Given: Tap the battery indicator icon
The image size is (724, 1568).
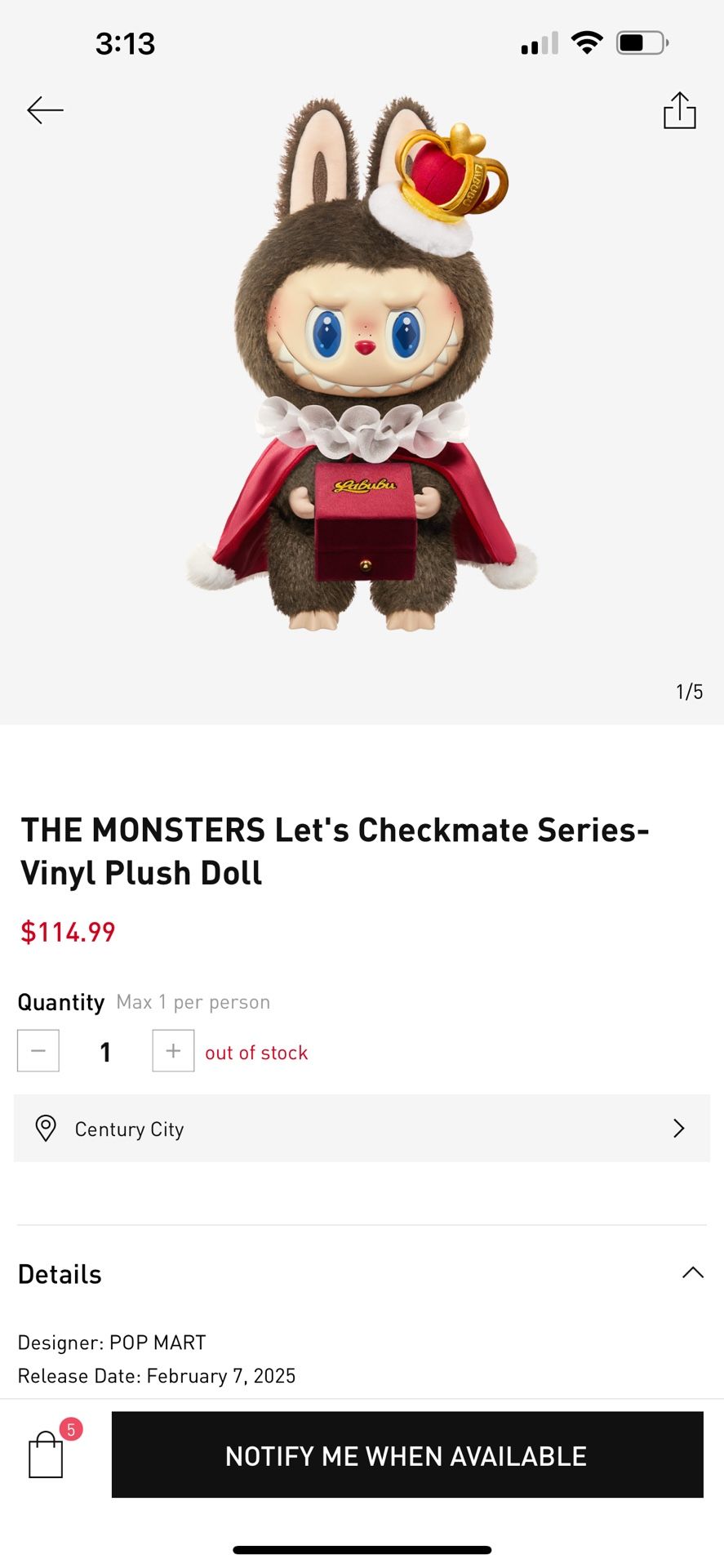Looking at the screenshot, I should click(642, 42).
